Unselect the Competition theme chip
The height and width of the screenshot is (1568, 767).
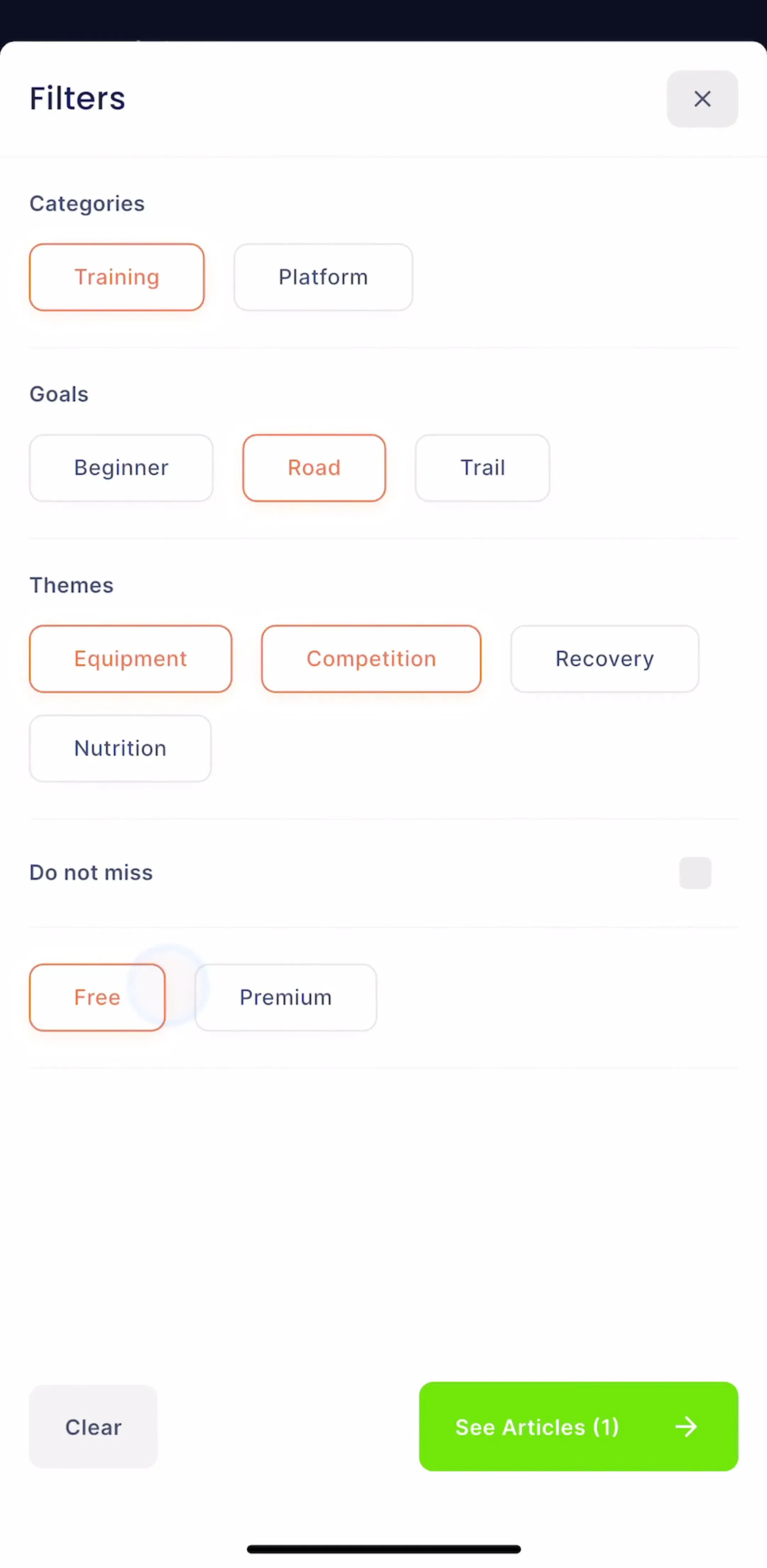pos(371,659)
